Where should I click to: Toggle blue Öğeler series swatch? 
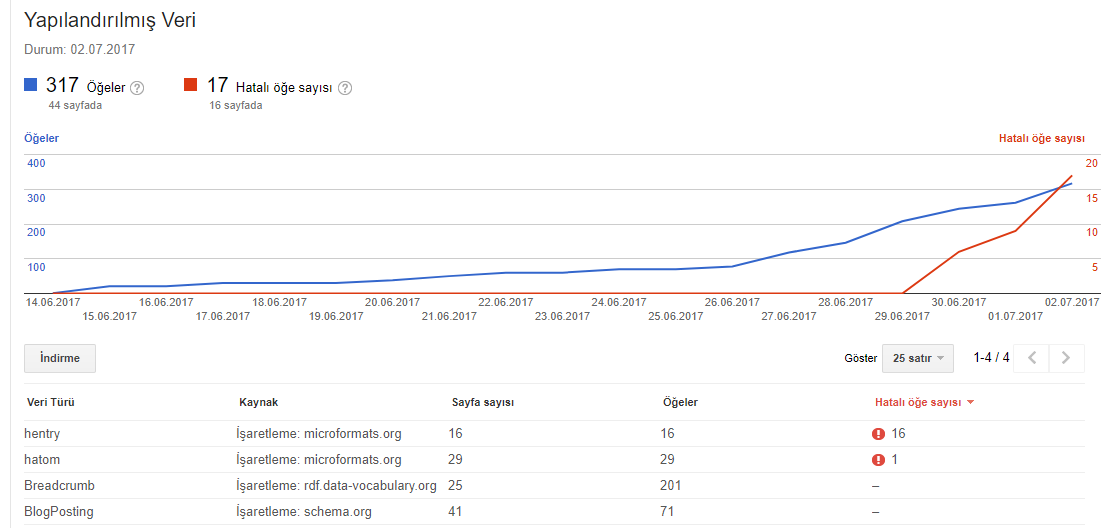[x=30, y=85]
